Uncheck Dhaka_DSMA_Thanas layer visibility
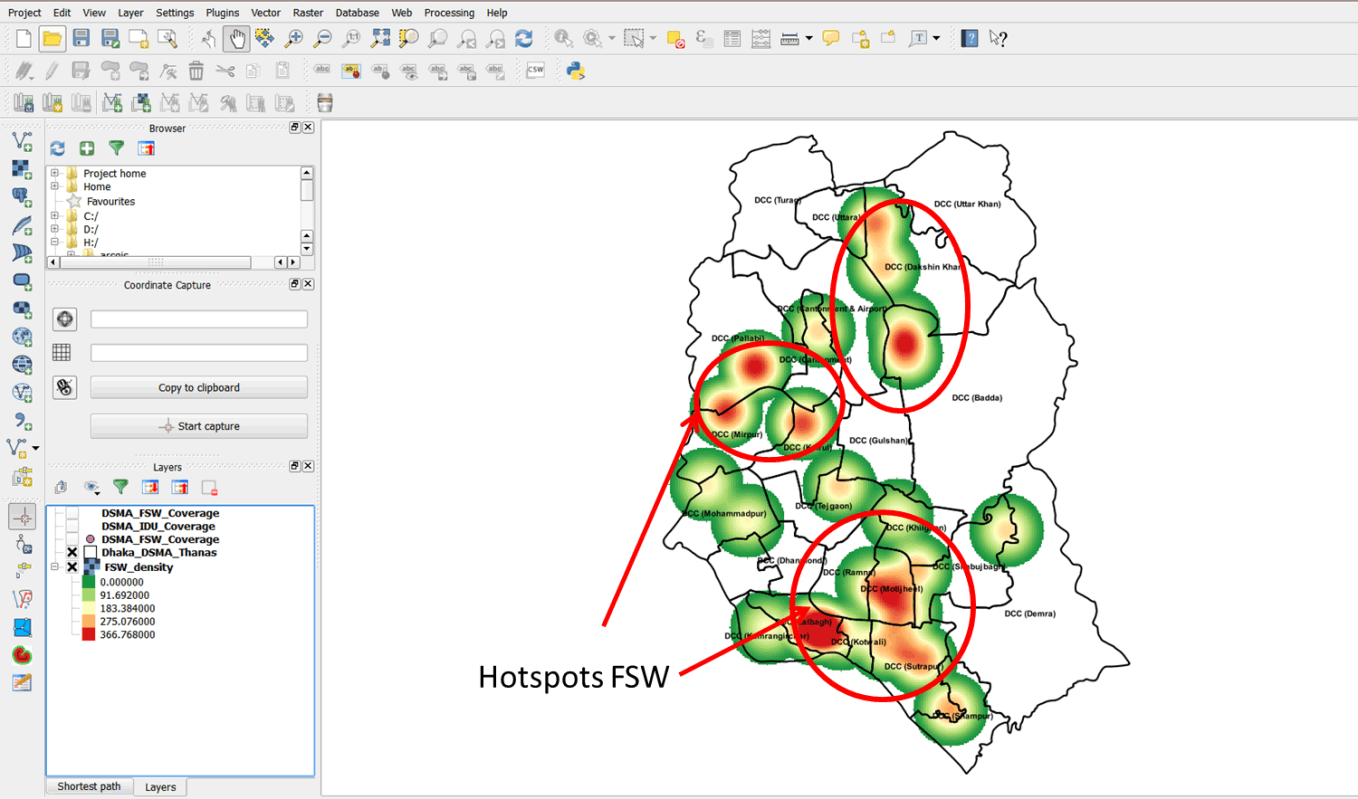Image resolution: width=1358 pixels, height=799 pixels. click(x=72, y=552)
